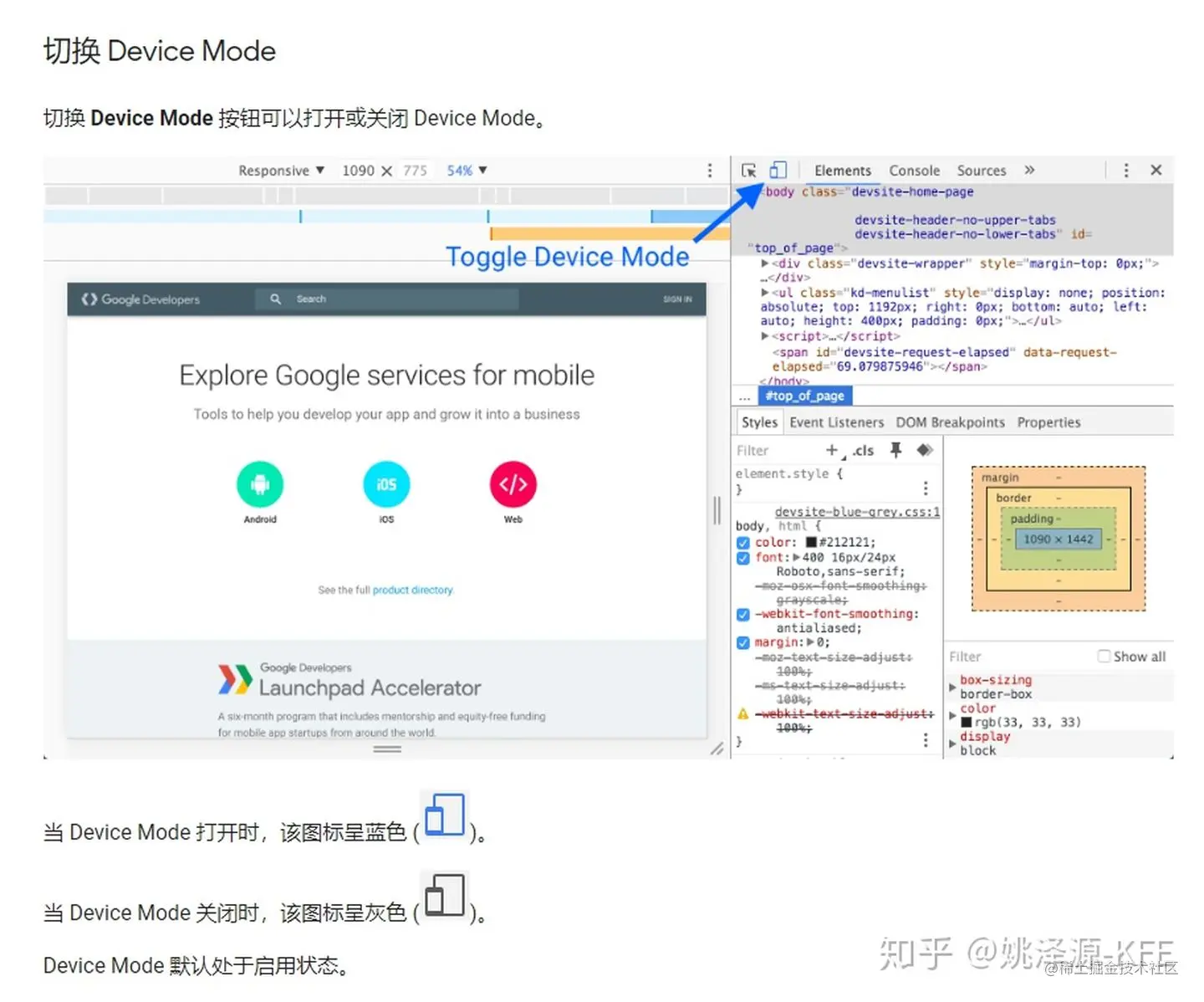Click the search magnifier in Google Developers header

click(x=275, y=299)
